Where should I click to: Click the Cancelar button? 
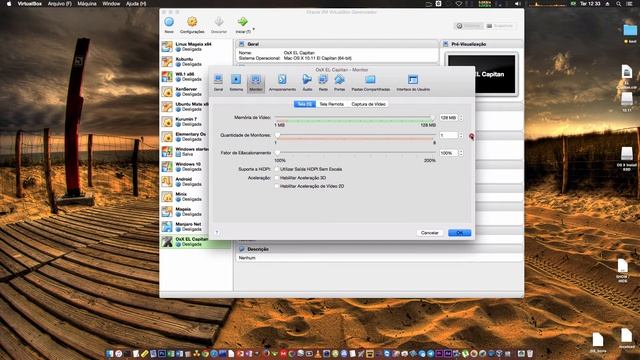click(x=429, y=233)
